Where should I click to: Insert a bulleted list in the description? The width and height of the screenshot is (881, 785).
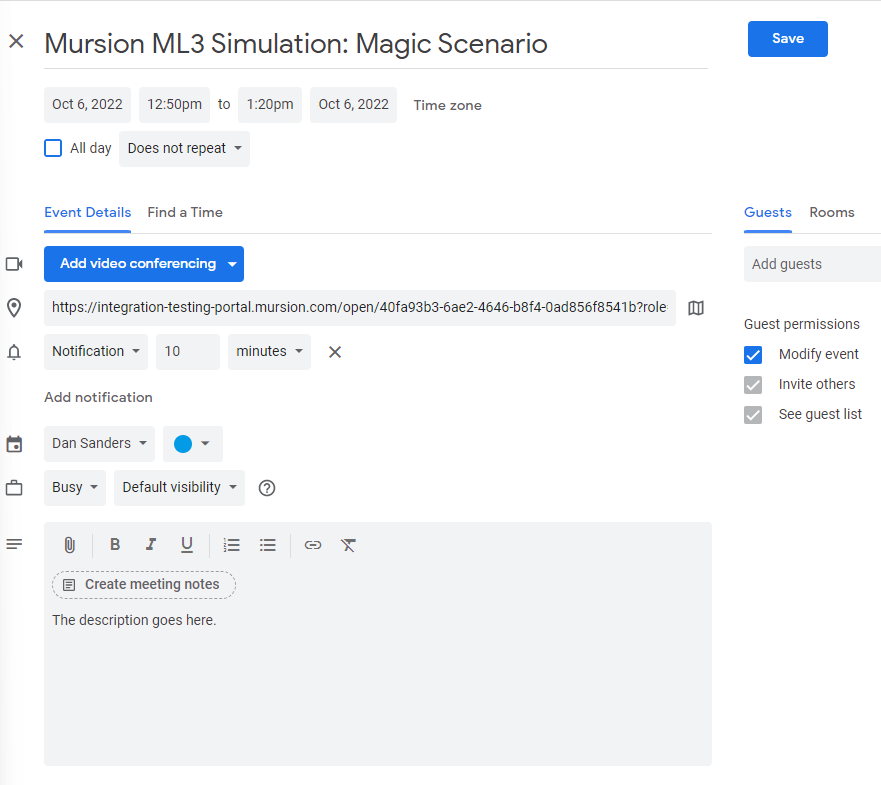tap(267, 545)
